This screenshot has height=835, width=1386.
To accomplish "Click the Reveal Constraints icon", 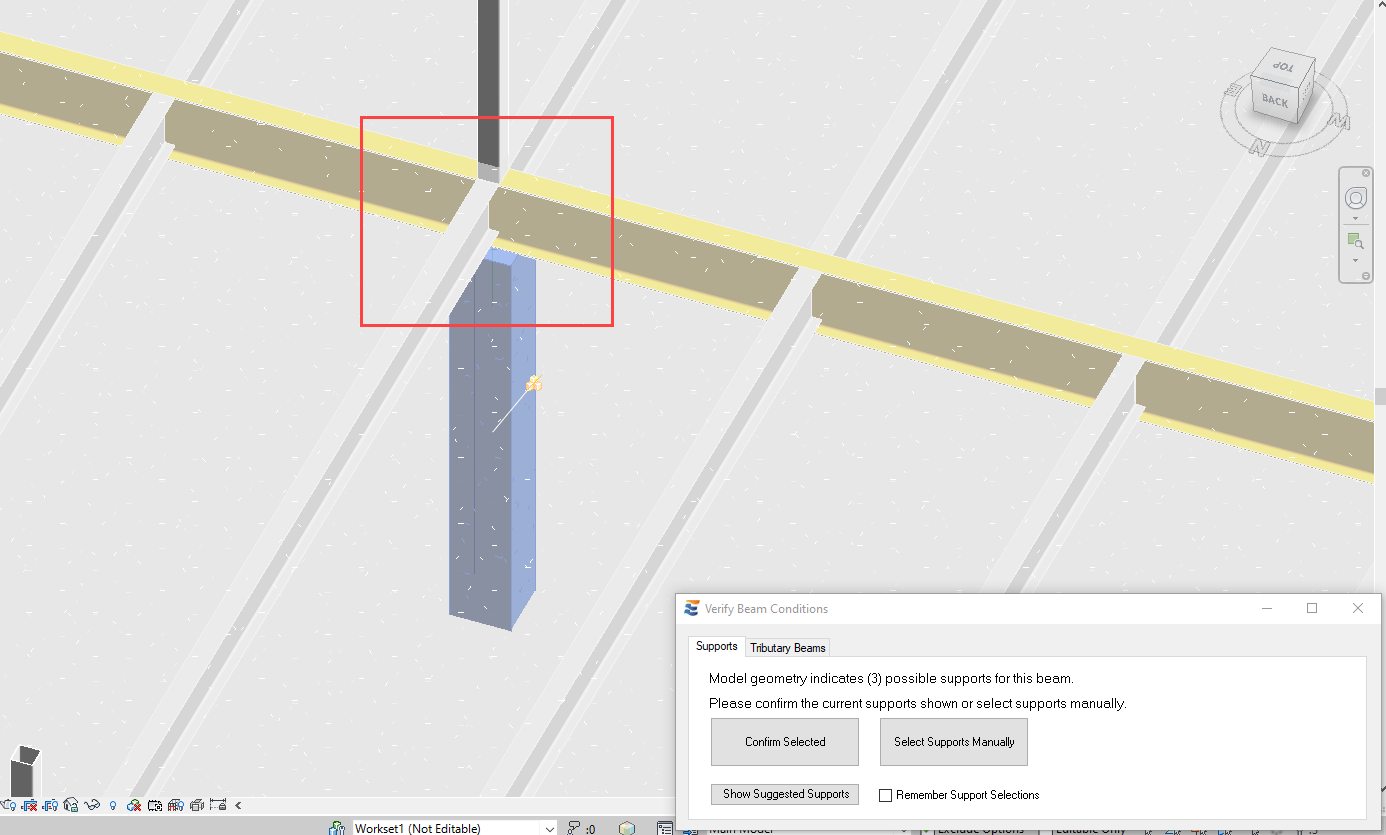I will tap(217, 805).
